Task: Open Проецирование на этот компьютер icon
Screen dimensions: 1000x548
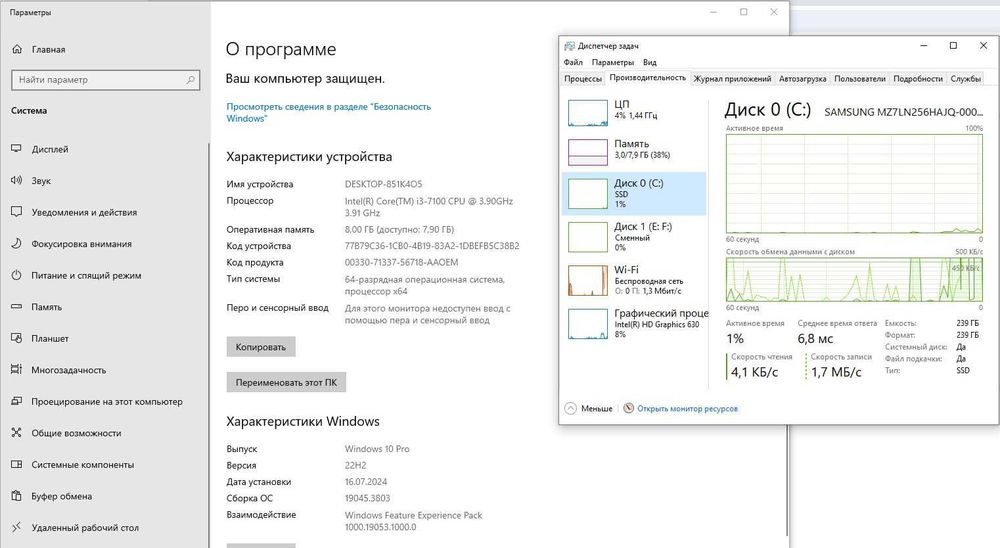Action: pyautogui.click(x=17, y=401)
